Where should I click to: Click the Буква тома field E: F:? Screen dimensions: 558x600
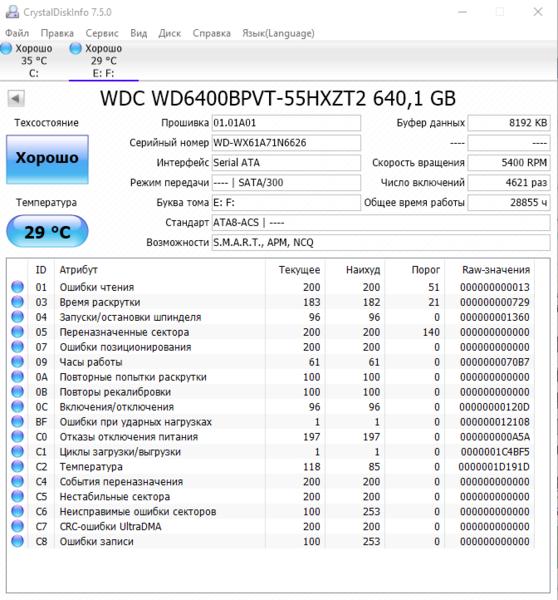click(286, 203)
